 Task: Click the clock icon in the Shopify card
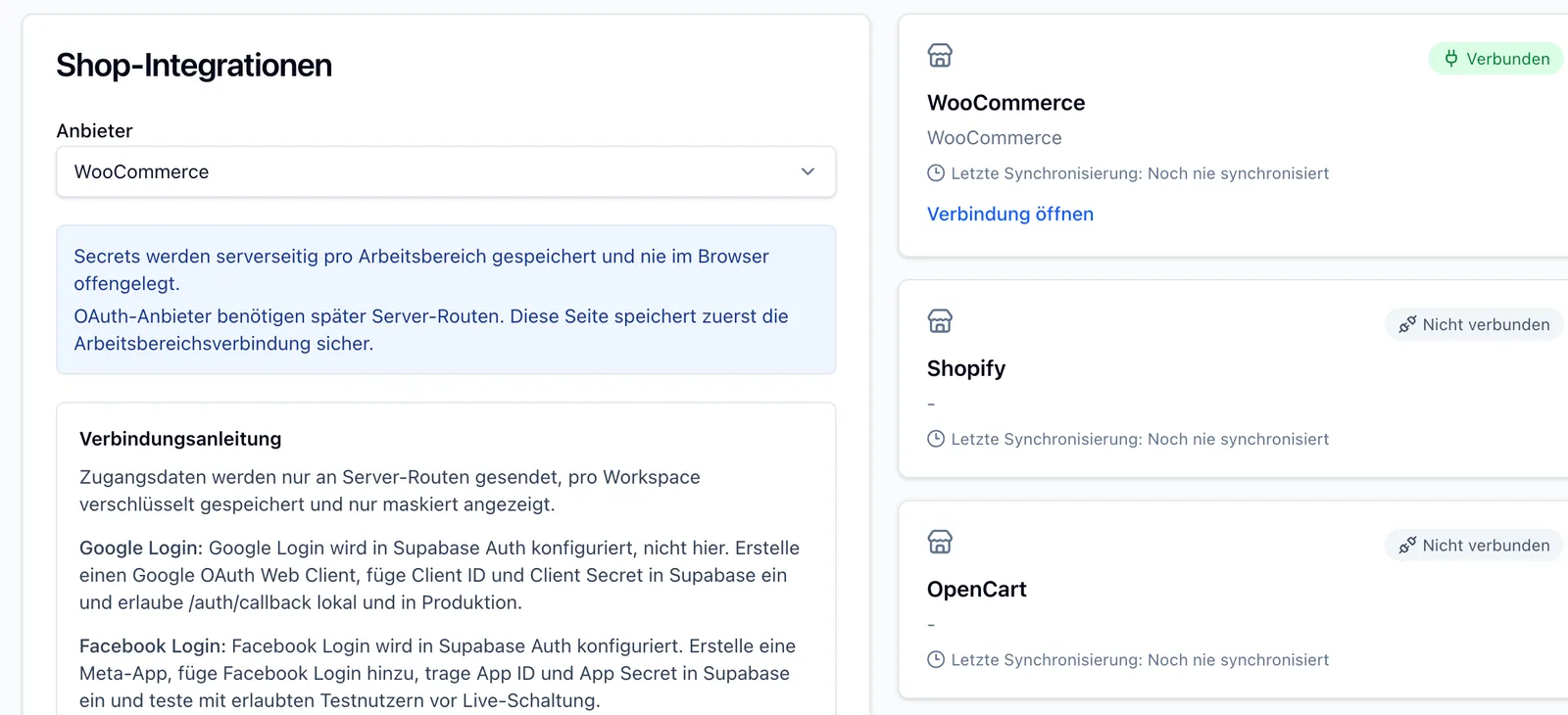(x=936, y=439)
